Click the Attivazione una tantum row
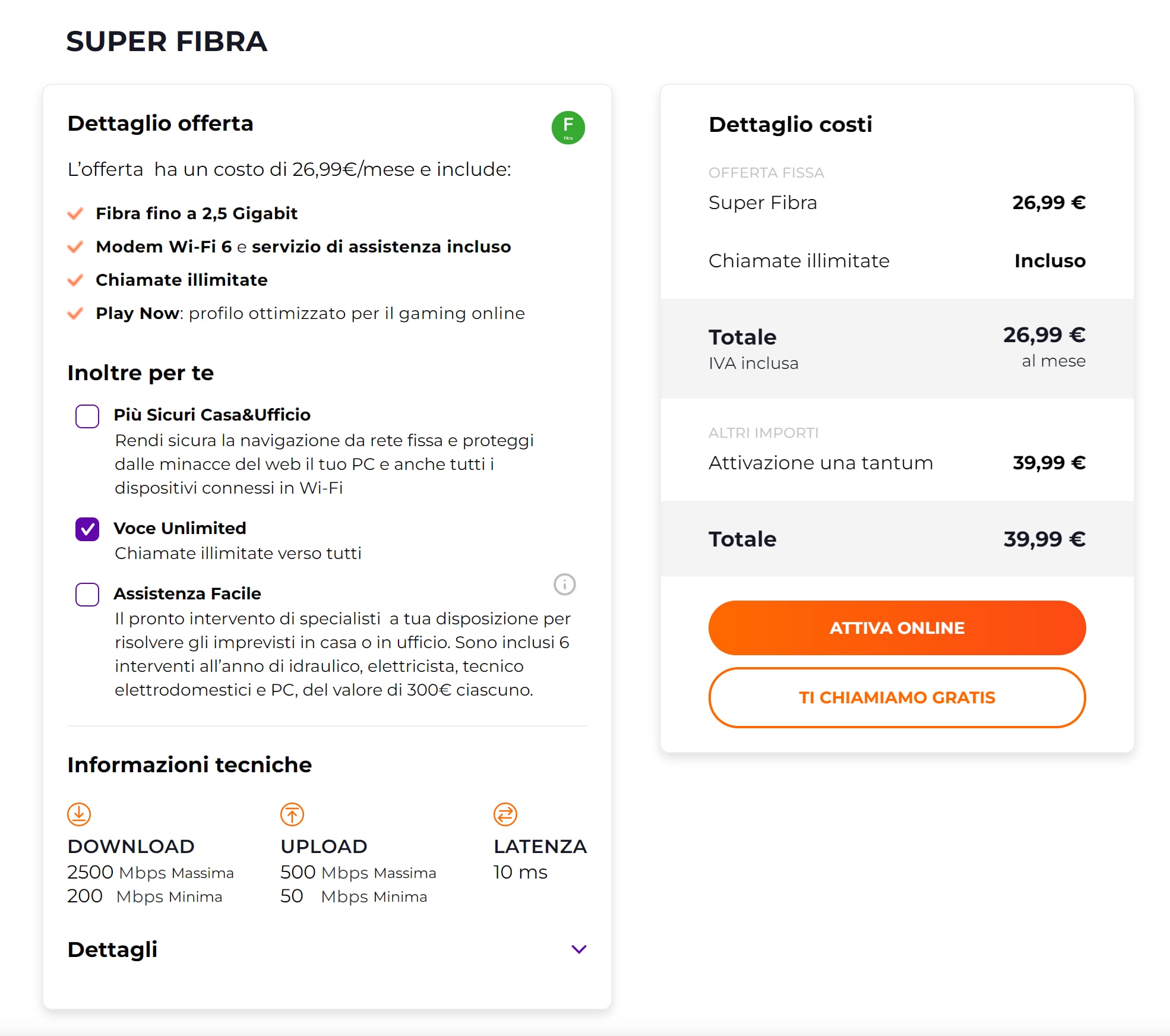The height and width of the screenshot is (1036, 1170). tap(896, 463)
